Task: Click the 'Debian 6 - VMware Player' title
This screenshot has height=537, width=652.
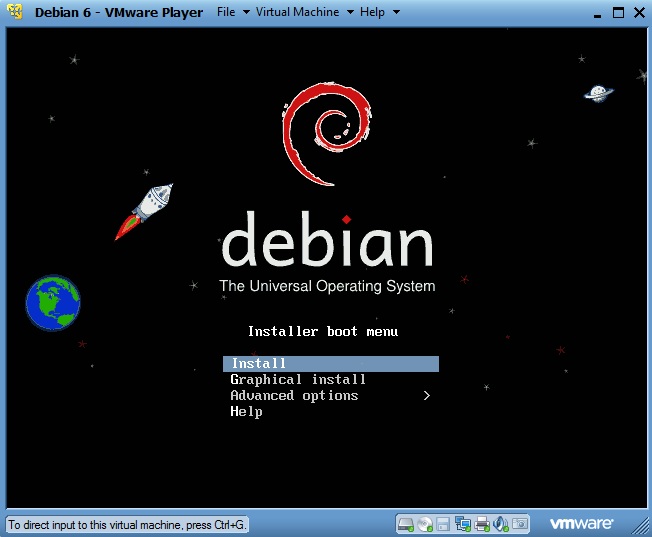Action: [x=119, y=12]
